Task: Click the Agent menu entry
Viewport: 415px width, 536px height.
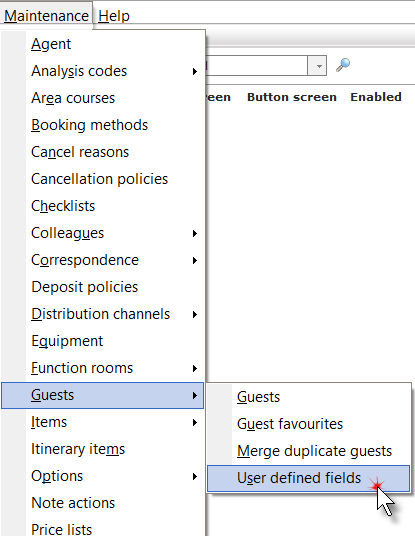Action: pyautogui.click(x=103, y=44)
